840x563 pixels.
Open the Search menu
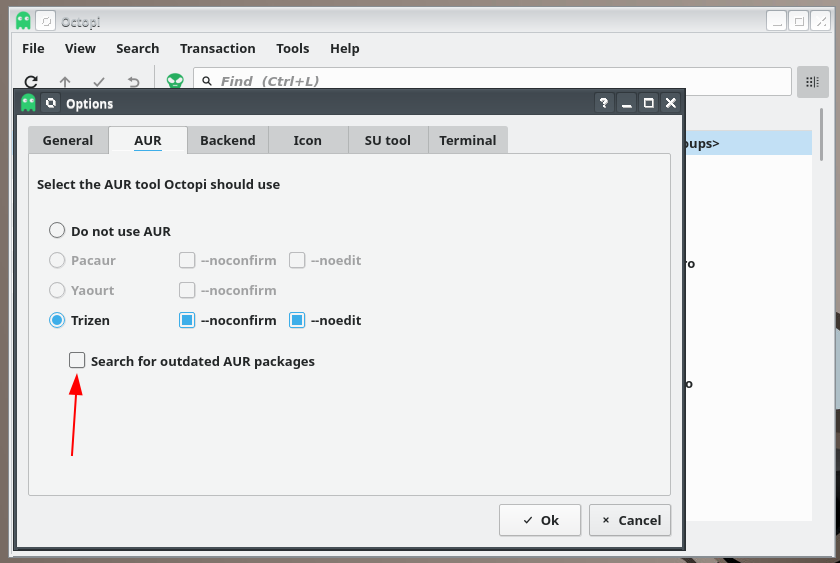(x=138, y=48)
